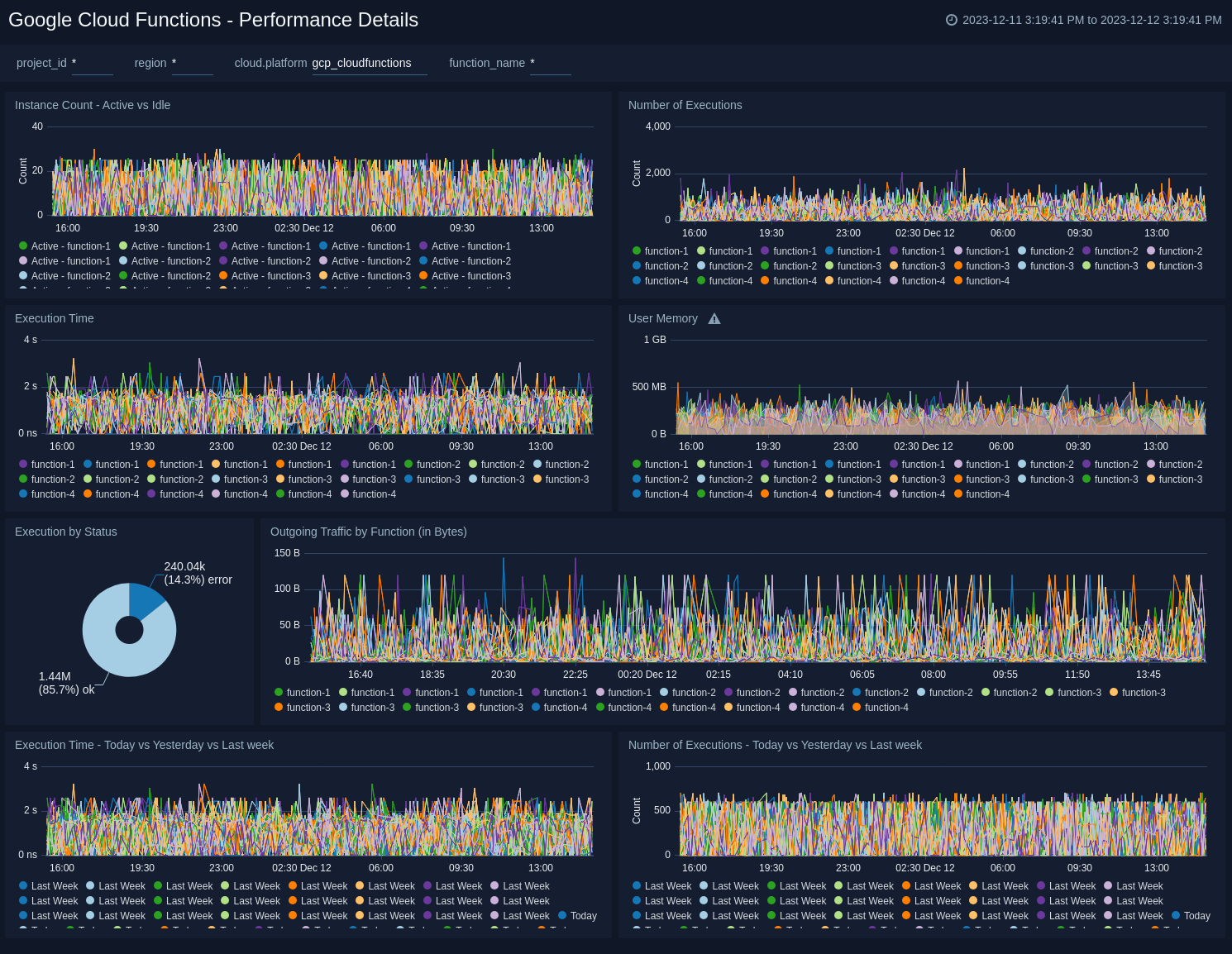Click the Execution Time panel title in second row
The height and width of the screenshot is (954, 1232).
pyautogui.click(x=55, y=318)
